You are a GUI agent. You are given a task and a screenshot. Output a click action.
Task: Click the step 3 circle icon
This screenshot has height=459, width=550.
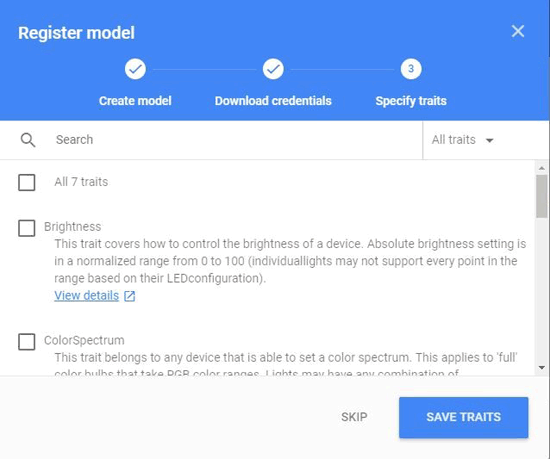(411, 69)
